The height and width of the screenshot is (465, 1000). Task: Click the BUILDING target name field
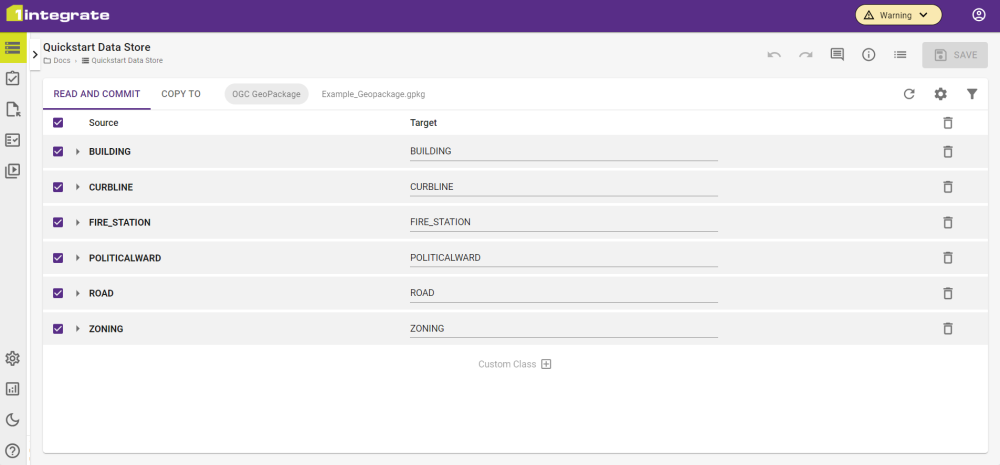(x=564, y=152)
